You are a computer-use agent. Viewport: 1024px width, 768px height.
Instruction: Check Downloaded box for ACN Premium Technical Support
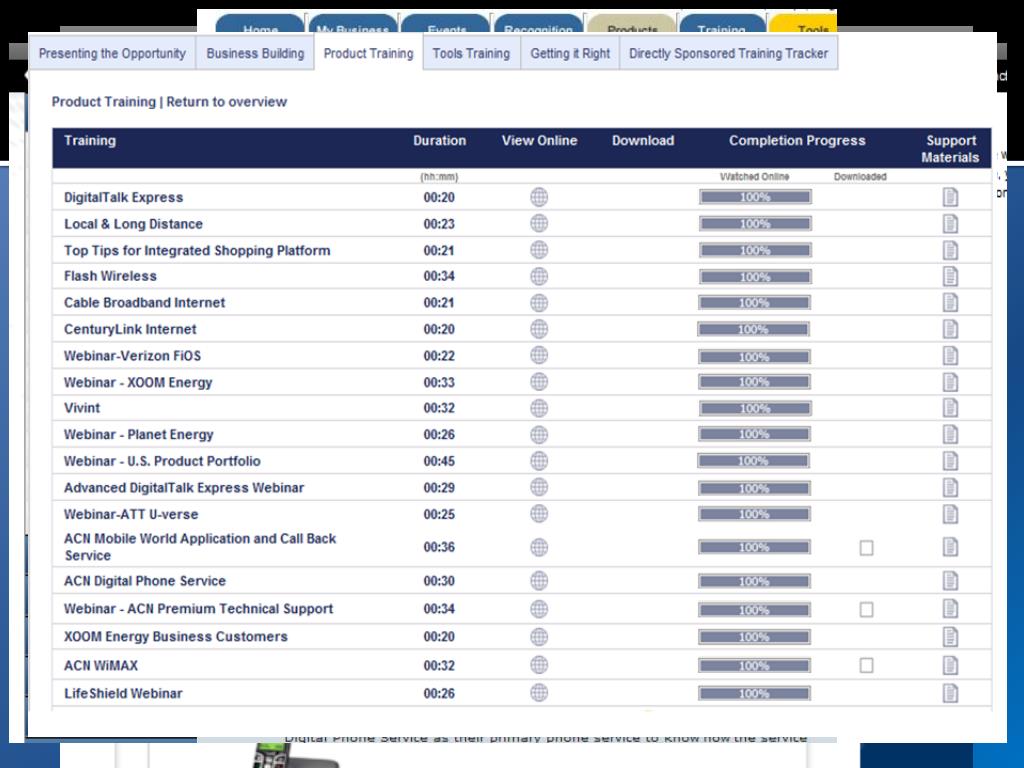coord(867,609)
